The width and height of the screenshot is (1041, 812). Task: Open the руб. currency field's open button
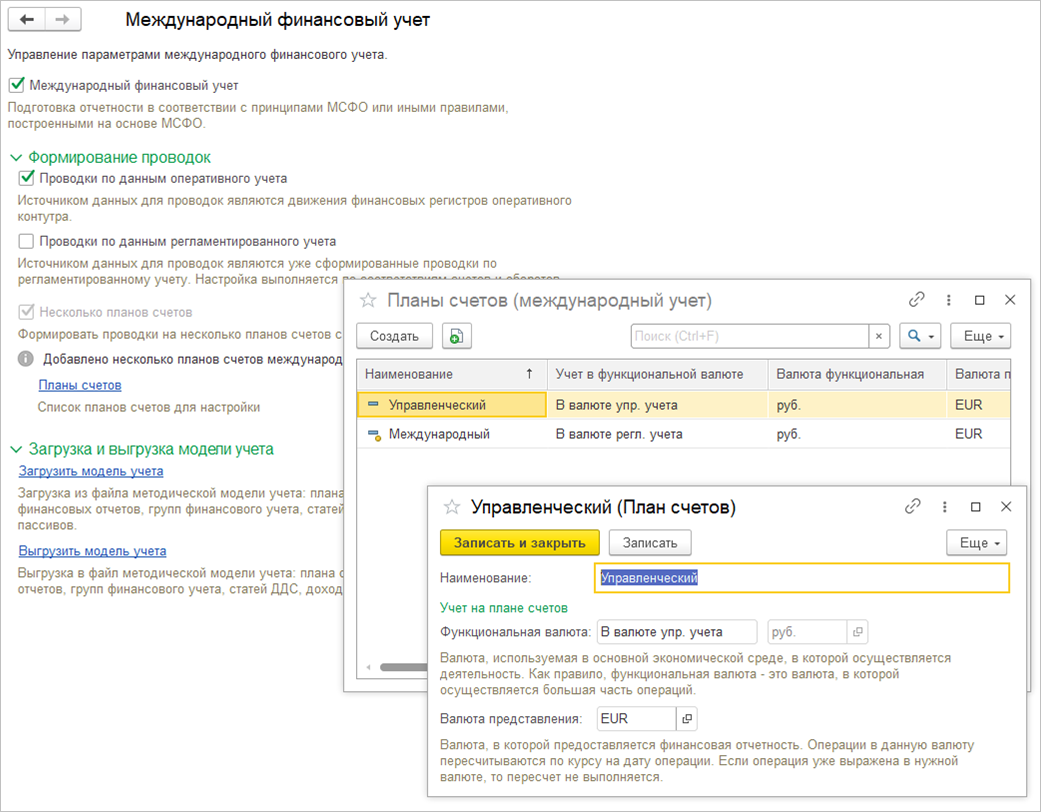857,632
